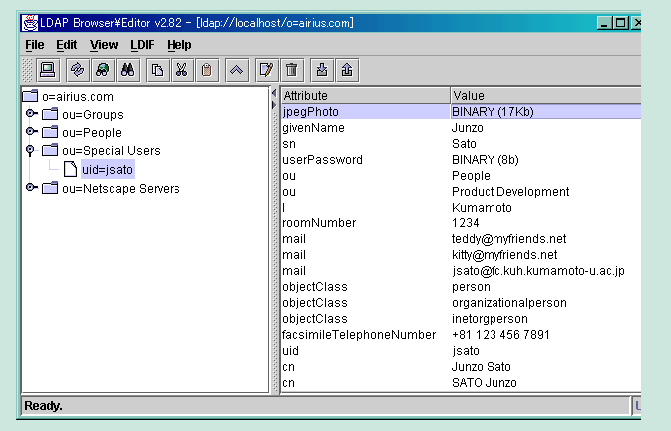This screenshot has height=431, width=671.
Task: Click the organizationalperson objectClass value
Action: (x=509, y=303)
